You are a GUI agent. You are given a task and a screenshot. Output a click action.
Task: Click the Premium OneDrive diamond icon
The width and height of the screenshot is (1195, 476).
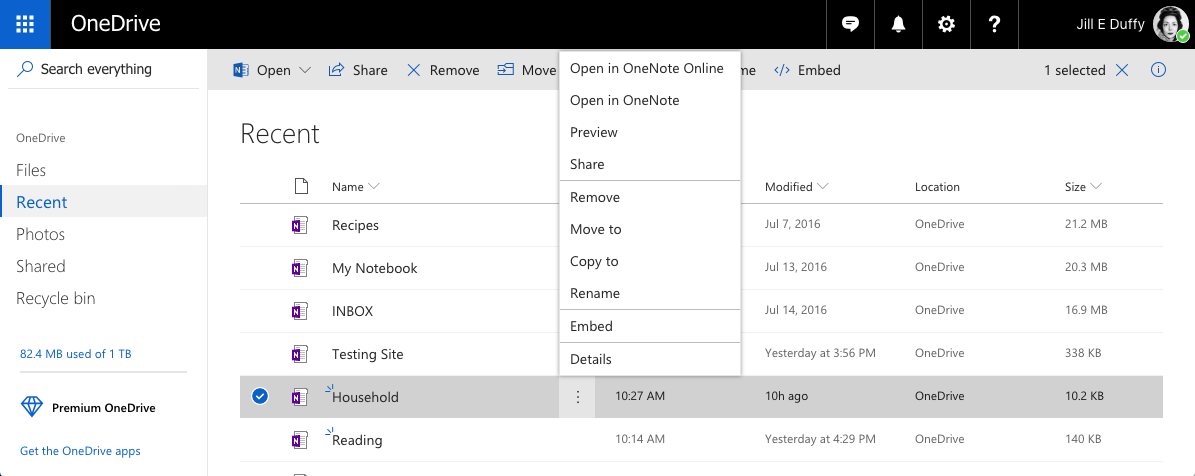[x=32, y=407]
